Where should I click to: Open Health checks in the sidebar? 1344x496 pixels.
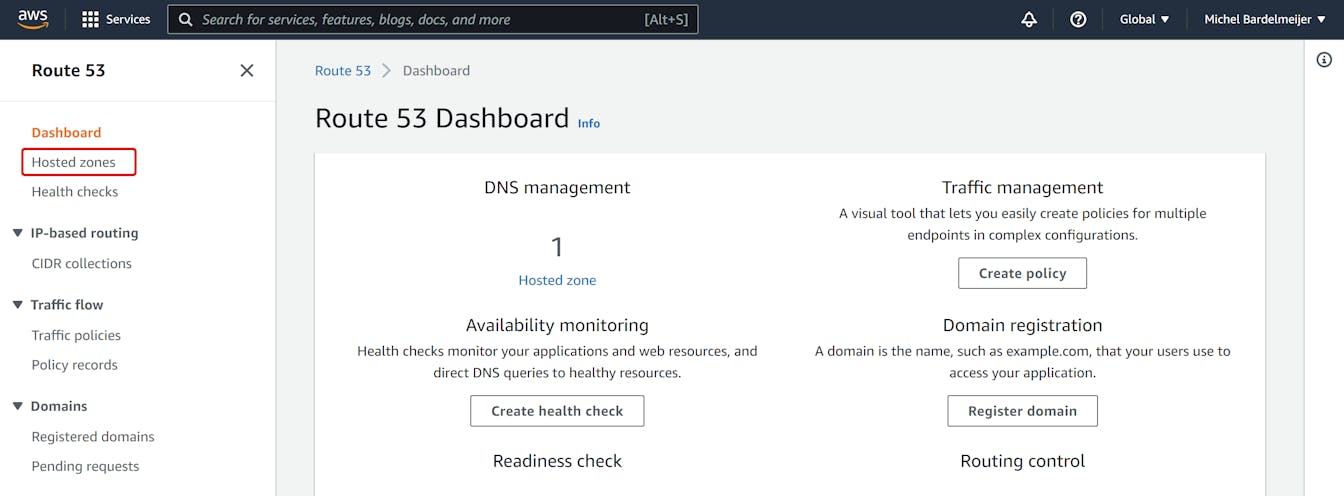click(x=75, y=192)
